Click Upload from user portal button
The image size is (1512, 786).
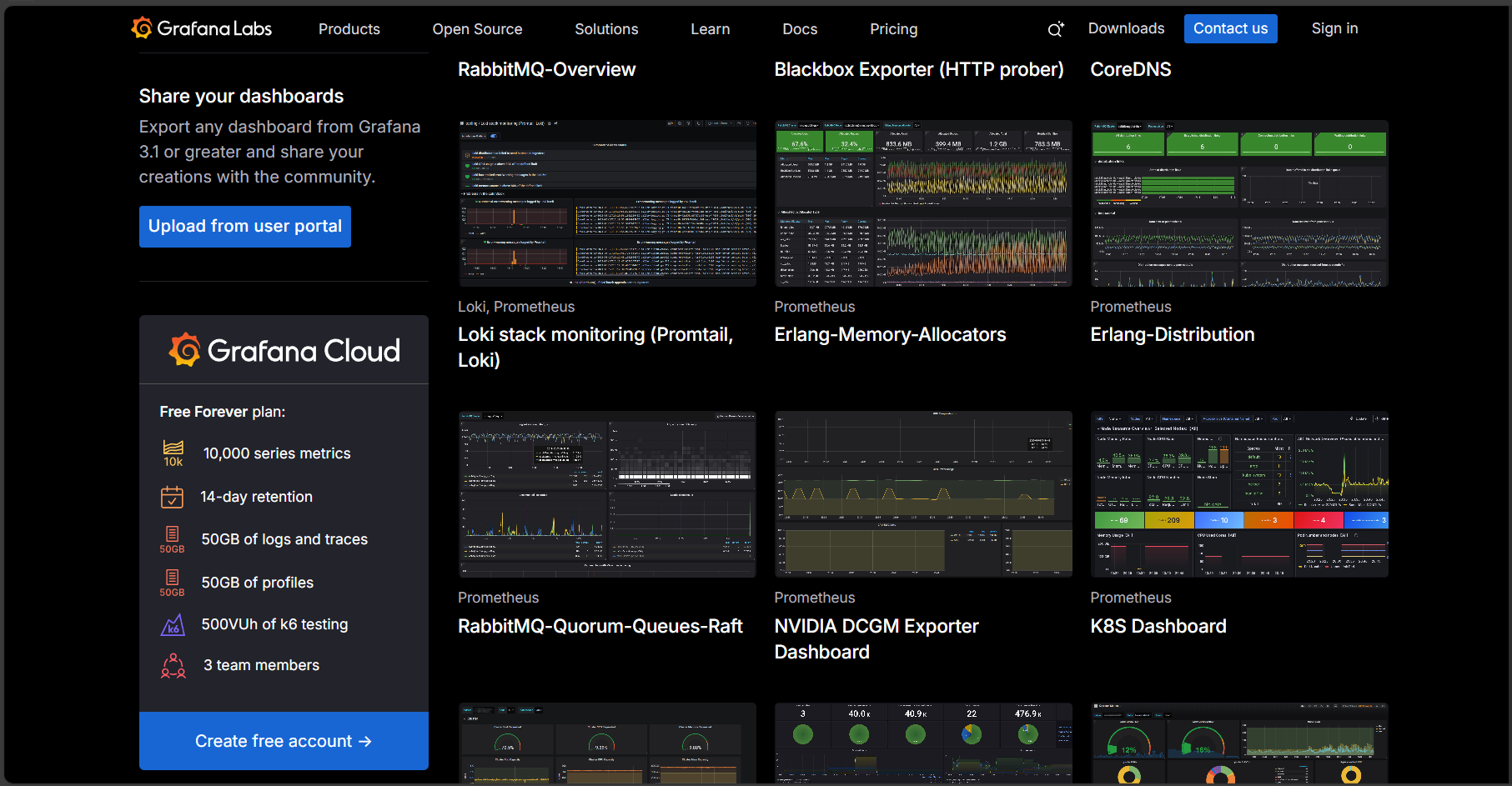click(x=245, y=227)
